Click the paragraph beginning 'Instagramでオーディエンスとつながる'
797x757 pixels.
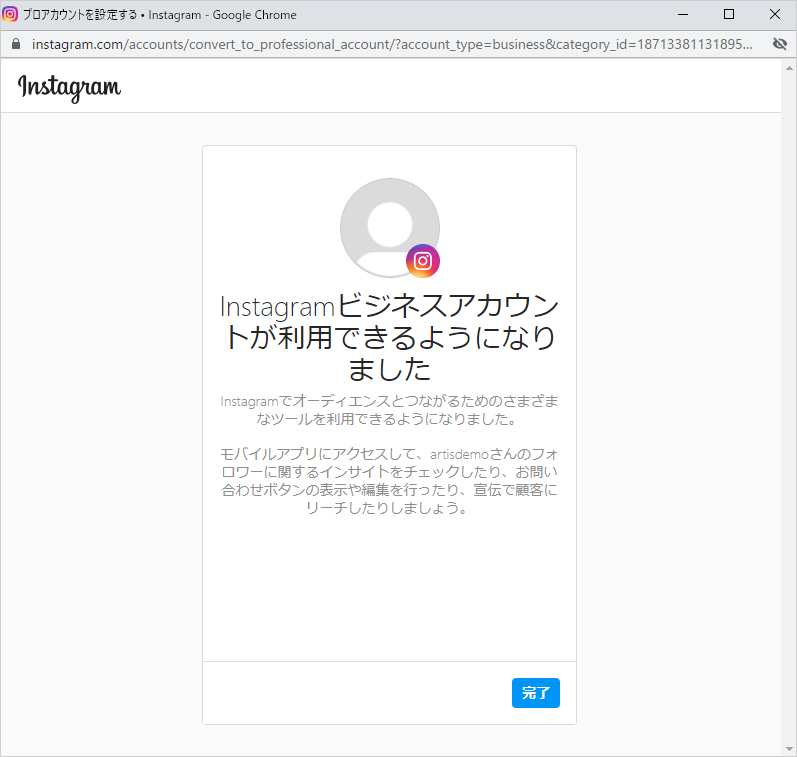tap(389, 410)
